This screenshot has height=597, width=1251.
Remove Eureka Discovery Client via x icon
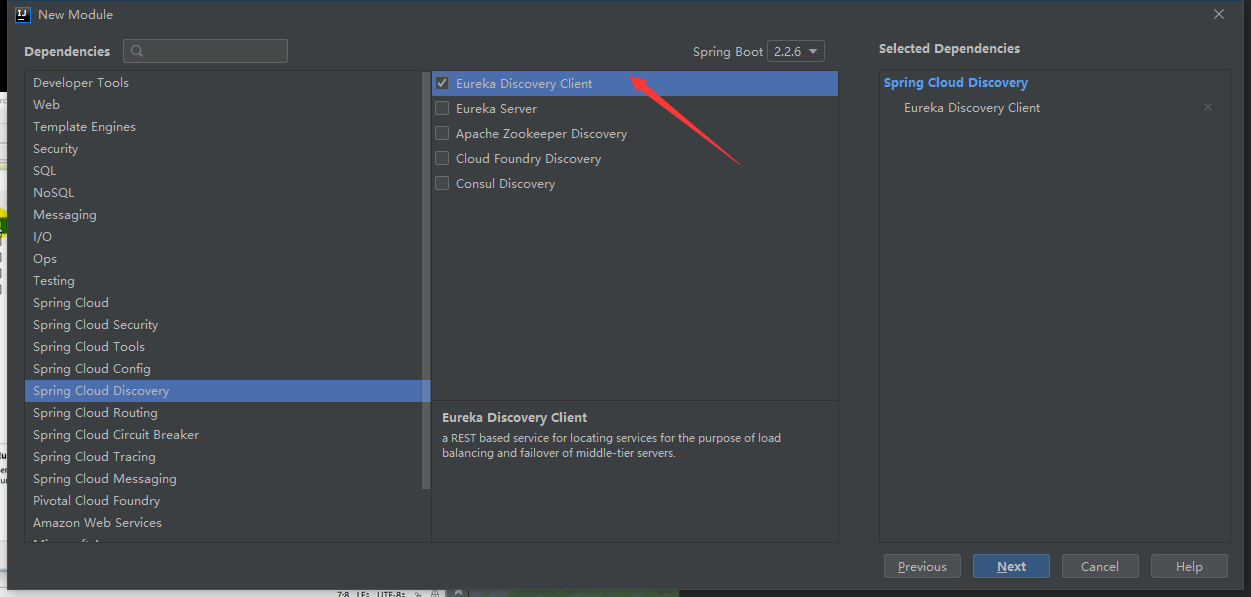[x=1207, y=108]
